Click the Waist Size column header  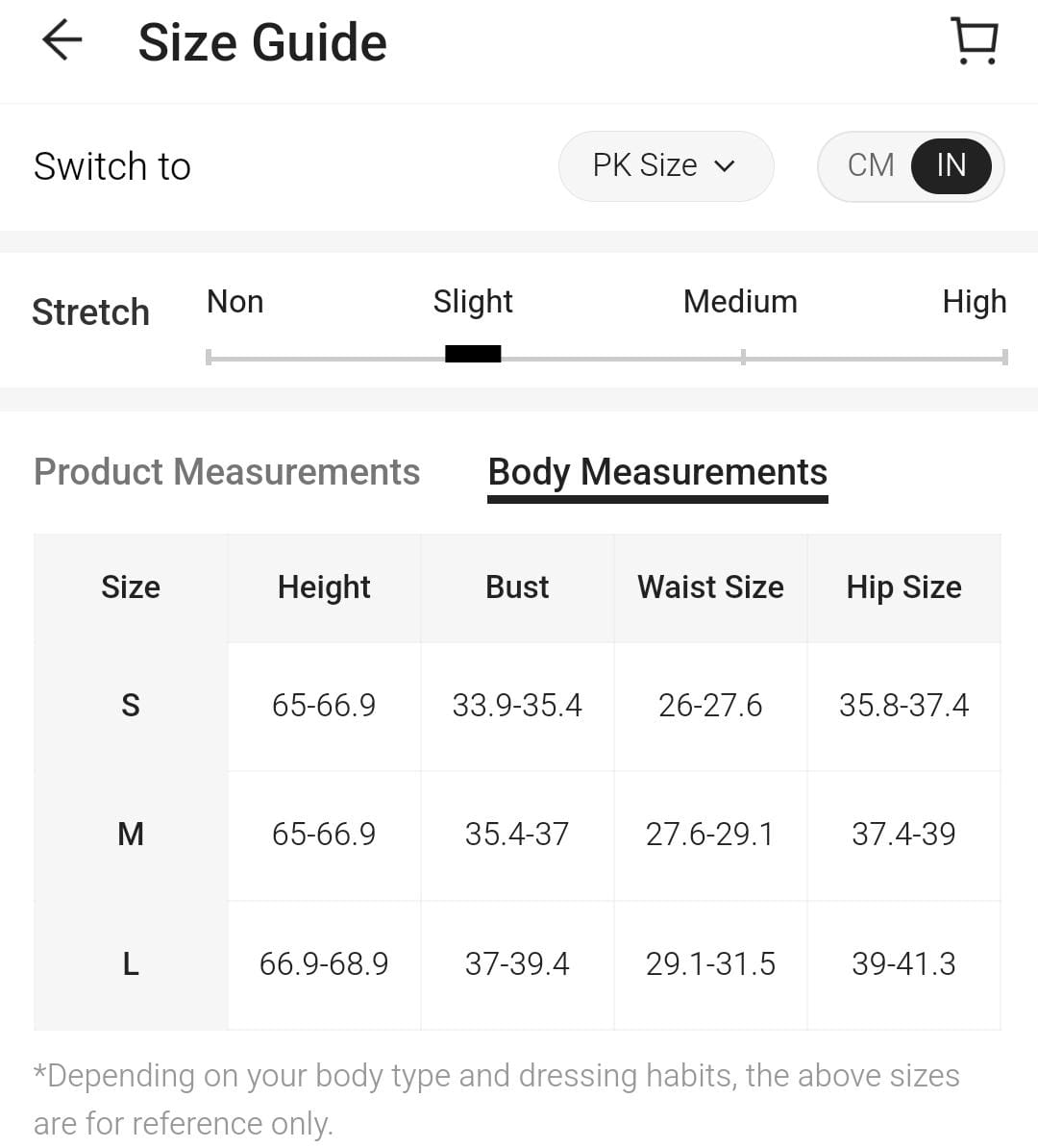pos(710,587)
